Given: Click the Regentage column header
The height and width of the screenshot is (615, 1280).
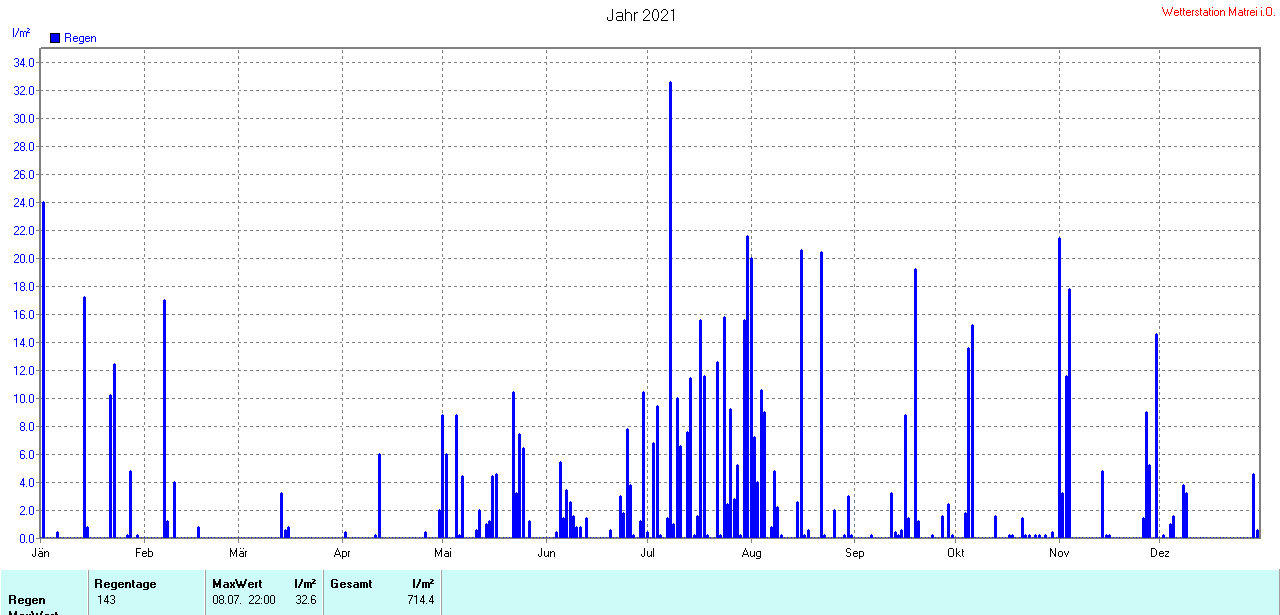Looking at the screenshot, I should pyautogui.click(x=125, y=584).
